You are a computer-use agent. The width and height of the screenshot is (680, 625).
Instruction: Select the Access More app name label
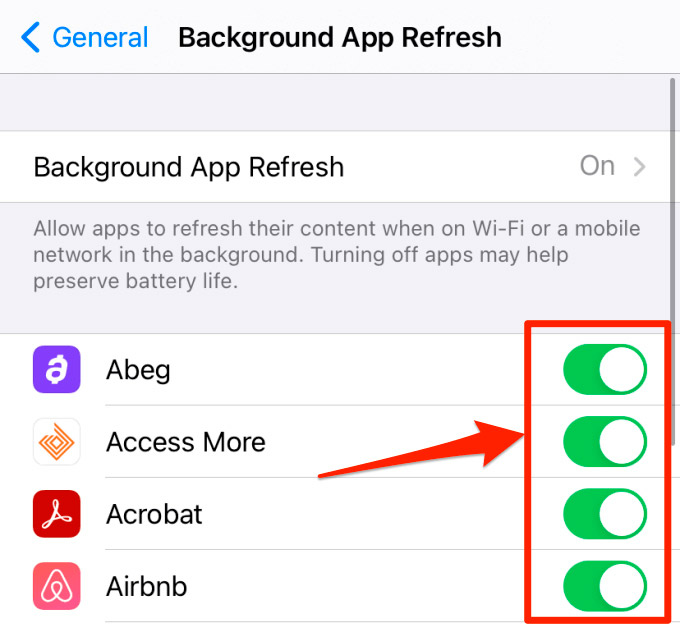pyautogui.click(x=186, y=442)
